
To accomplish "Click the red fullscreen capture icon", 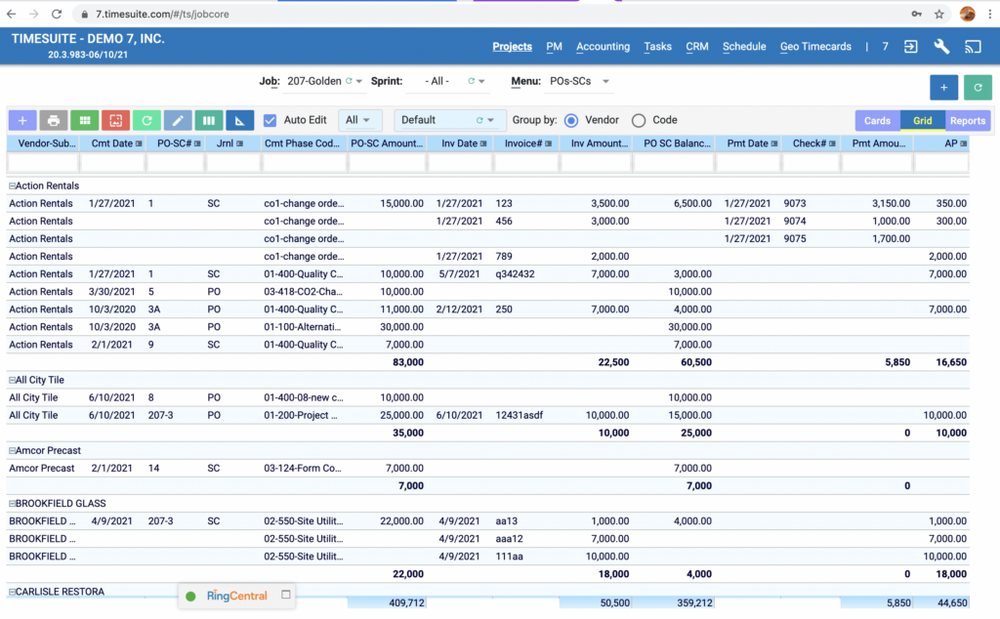I will pyautogui.click(x=116, y=120).
